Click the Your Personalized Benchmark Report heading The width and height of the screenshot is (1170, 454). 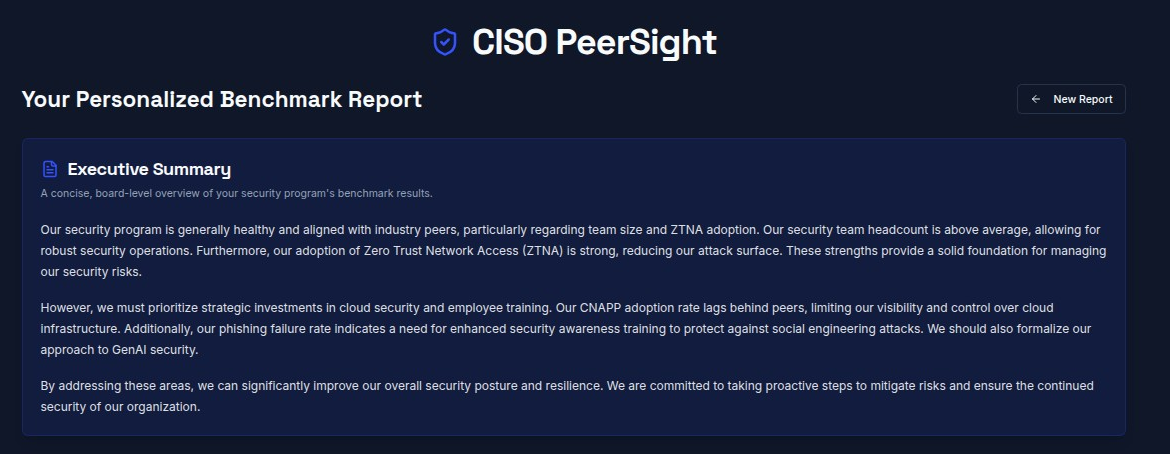pos(222,100)
